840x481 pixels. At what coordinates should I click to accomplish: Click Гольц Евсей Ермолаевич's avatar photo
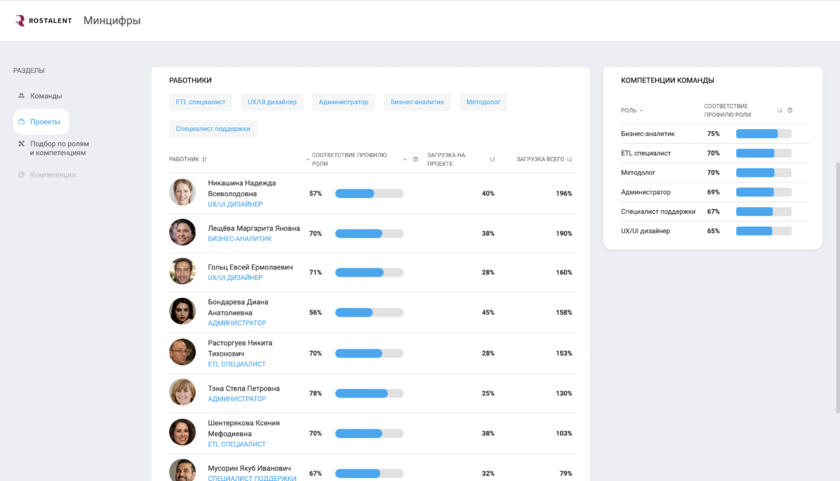coord(182,271)
